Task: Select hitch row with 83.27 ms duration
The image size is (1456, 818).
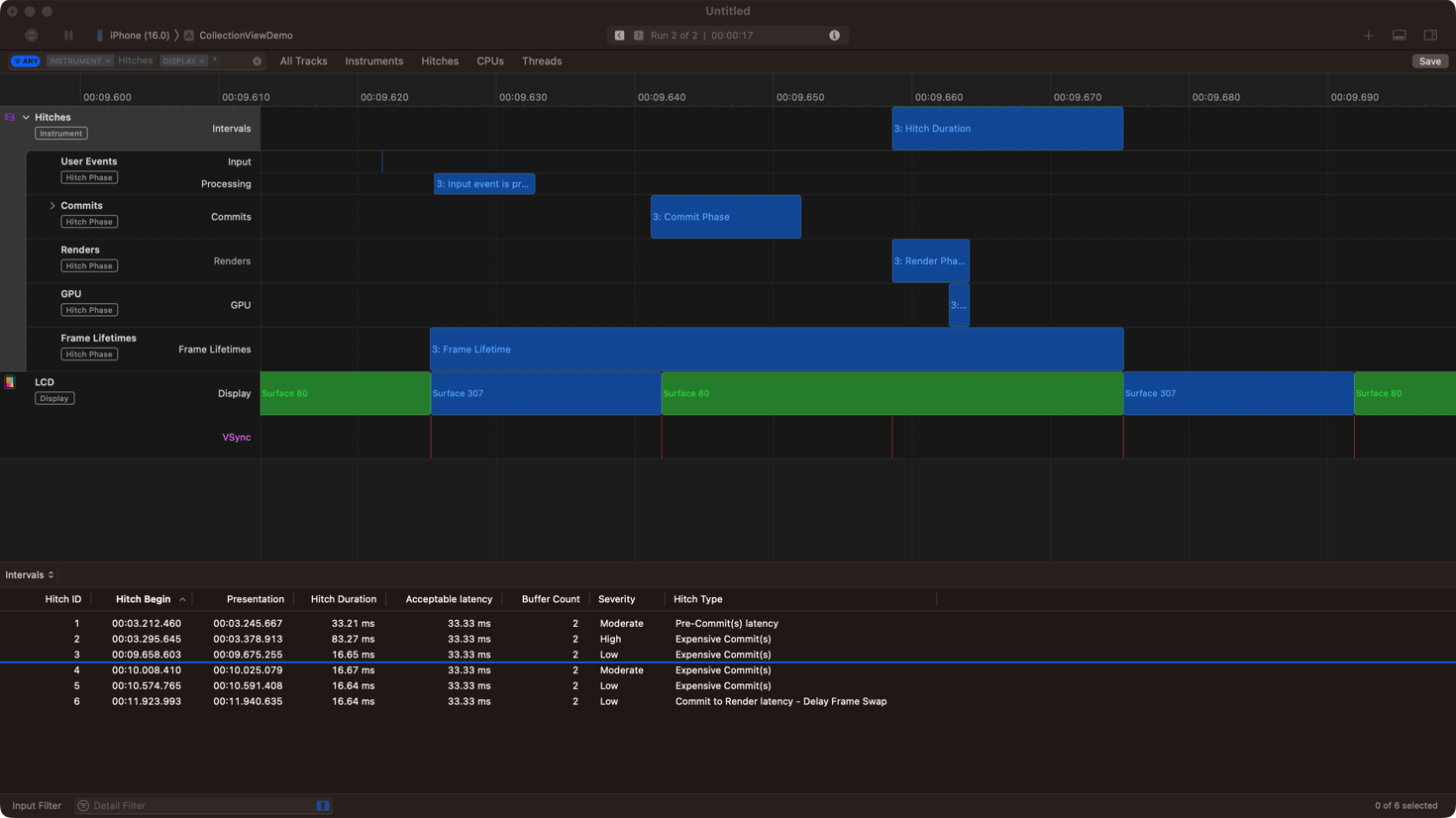Action: pos(728,639)
